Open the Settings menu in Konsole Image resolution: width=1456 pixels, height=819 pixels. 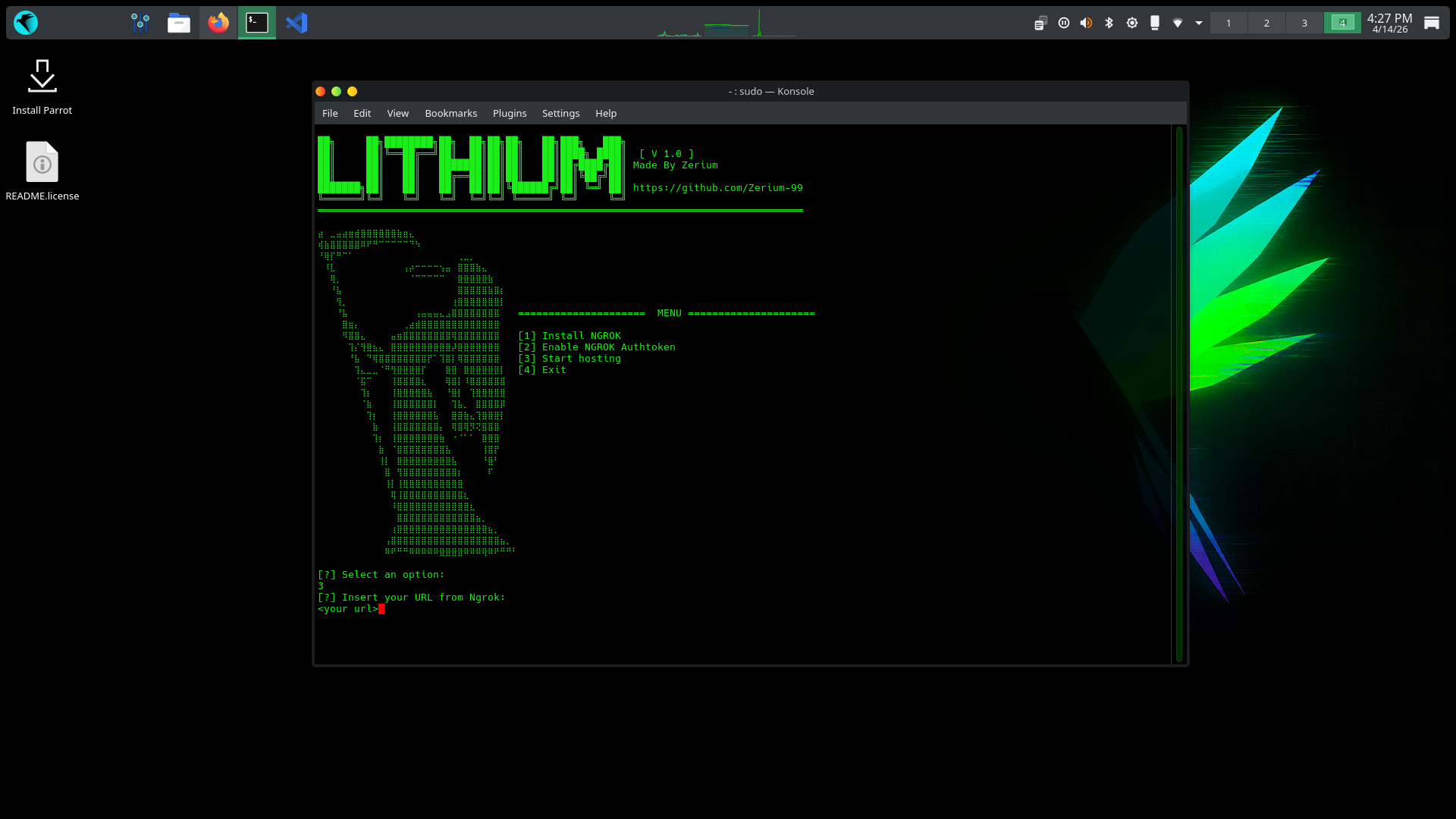(x=560, y=113)
